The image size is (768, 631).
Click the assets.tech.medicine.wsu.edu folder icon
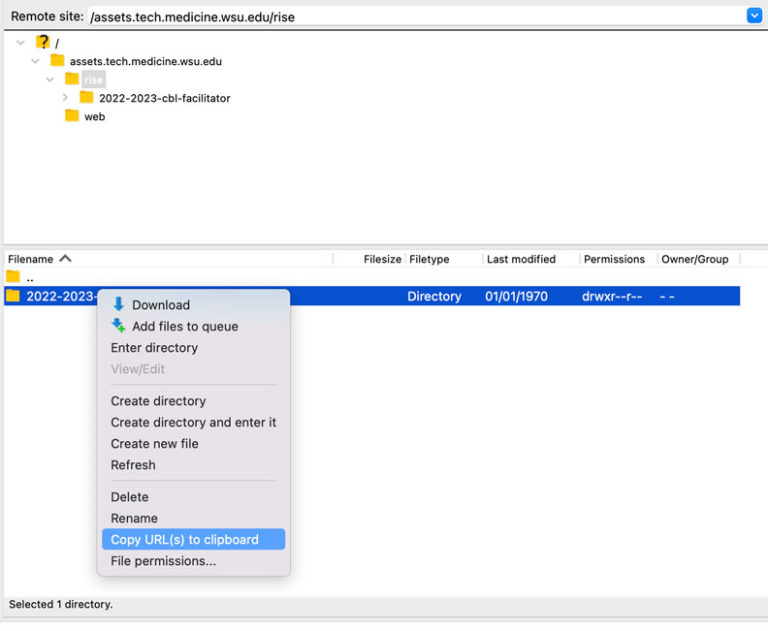pos(57,61)
